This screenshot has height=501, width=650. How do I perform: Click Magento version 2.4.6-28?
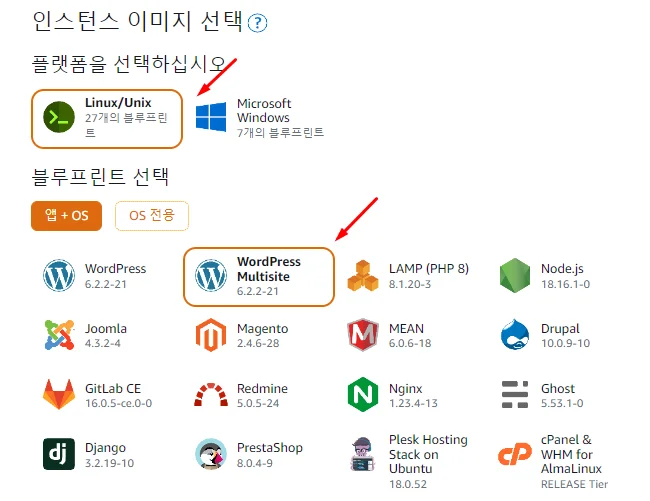pos(258,344)
